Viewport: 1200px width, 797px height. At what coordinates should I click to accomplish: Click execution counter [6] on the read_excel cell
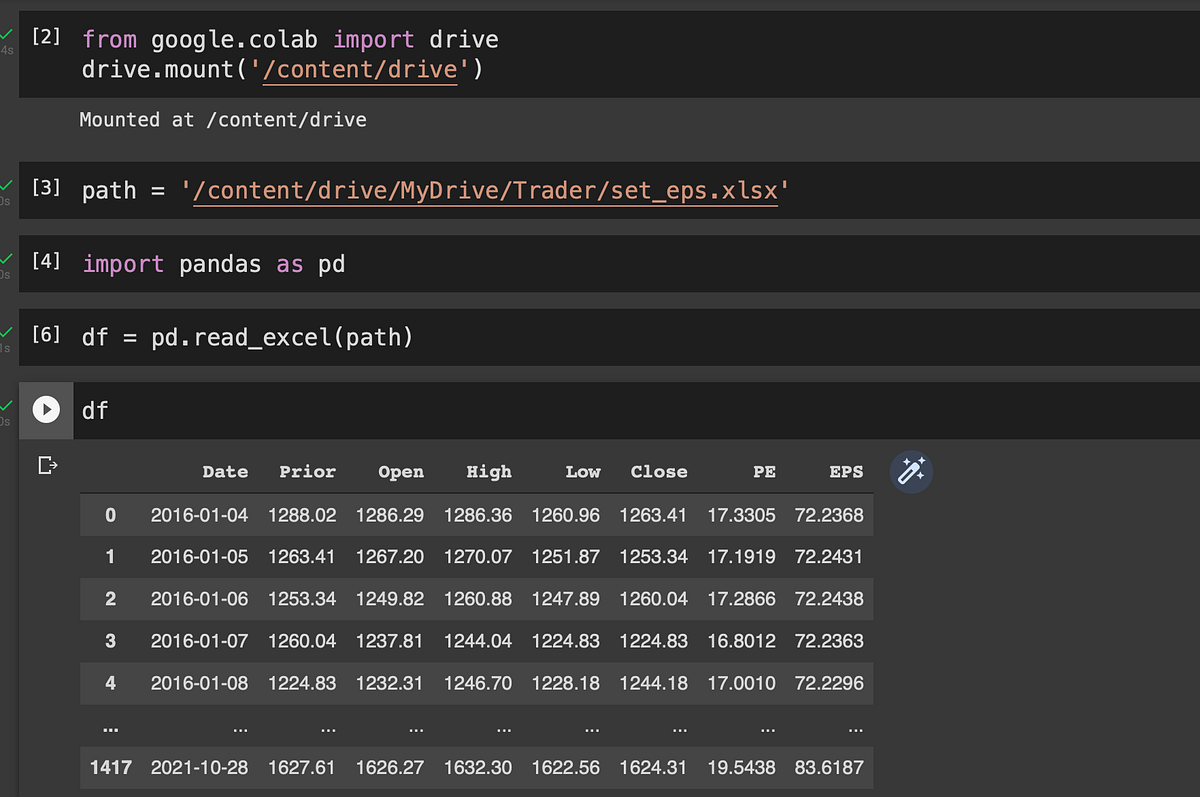(x=46, y=331)
